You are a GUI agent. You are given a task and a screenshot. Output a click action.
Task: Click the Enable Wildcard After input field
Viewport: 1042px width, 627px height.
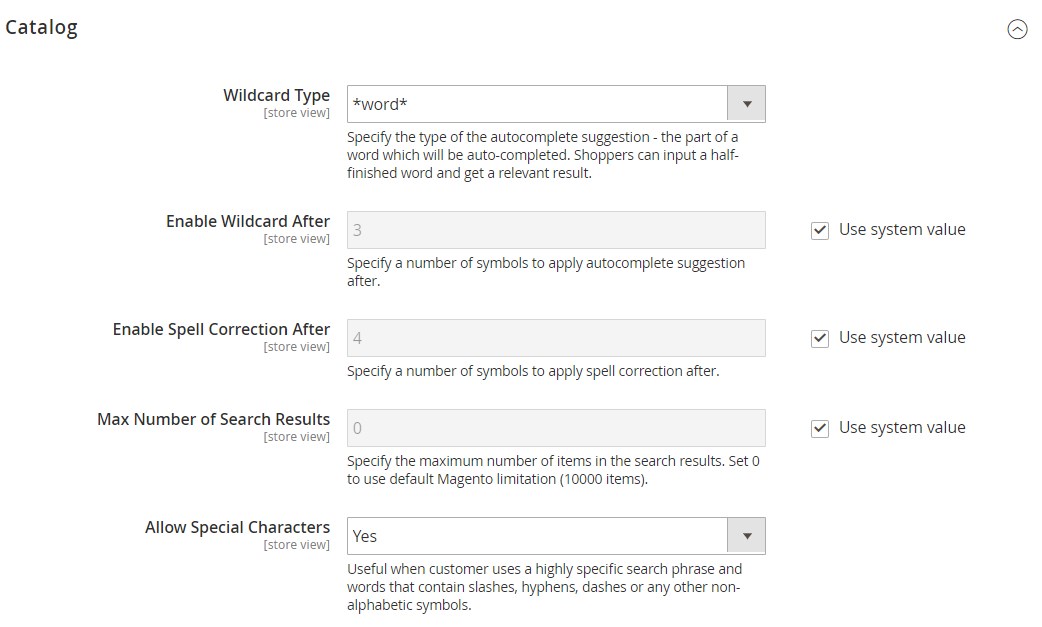pos(555,230)
